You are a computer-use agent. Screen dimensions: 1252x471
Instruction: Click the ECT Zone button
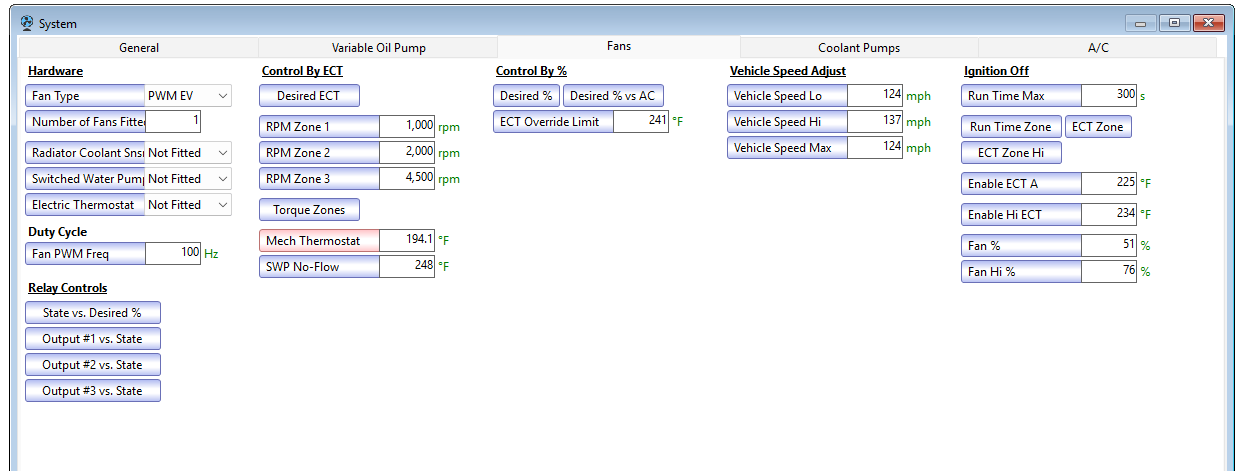[x=1097, y=127]
